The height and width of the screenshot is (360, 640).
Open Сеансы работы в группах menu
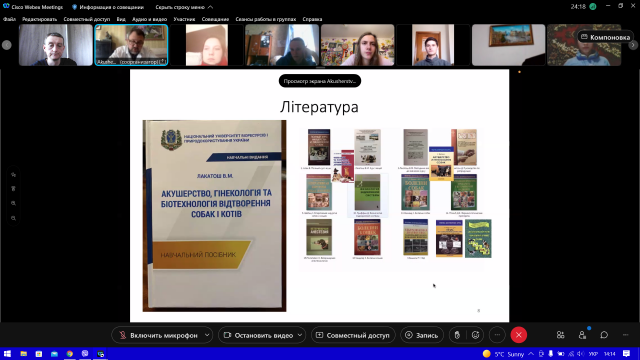(266, 19)
